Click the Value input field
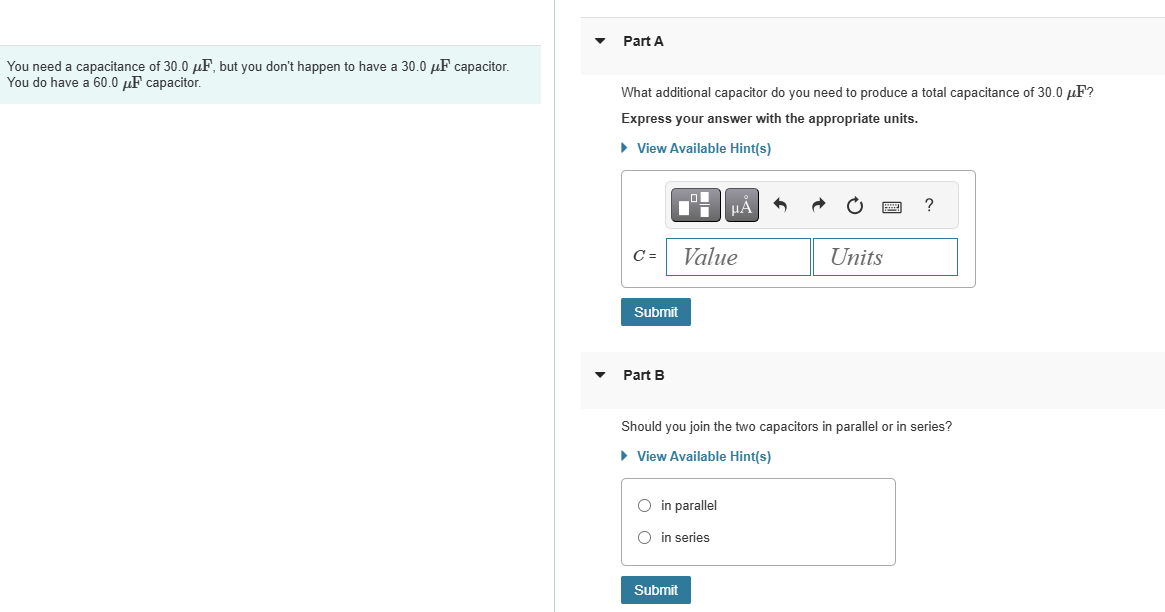The image size is (1165, 612). 739,257
